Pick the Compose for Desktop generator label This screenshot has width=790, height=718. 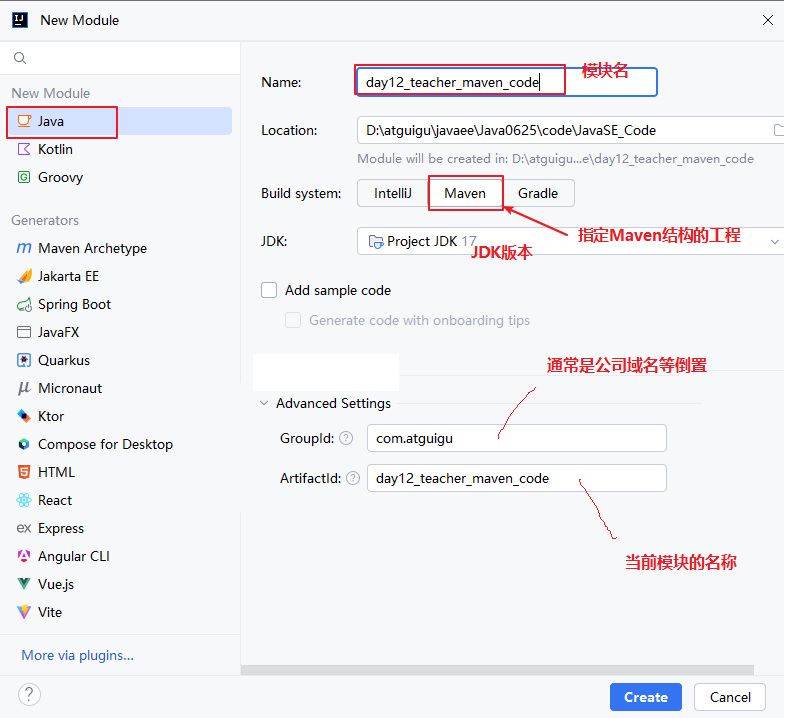(x=105, y=444)
